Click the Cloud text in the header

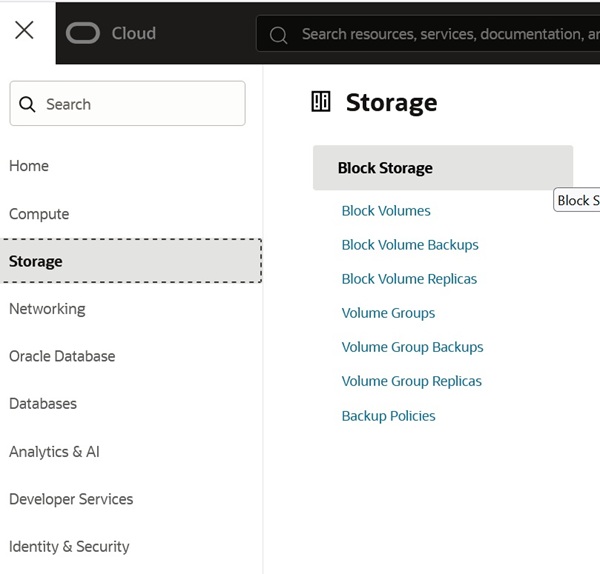coord(134,33)
